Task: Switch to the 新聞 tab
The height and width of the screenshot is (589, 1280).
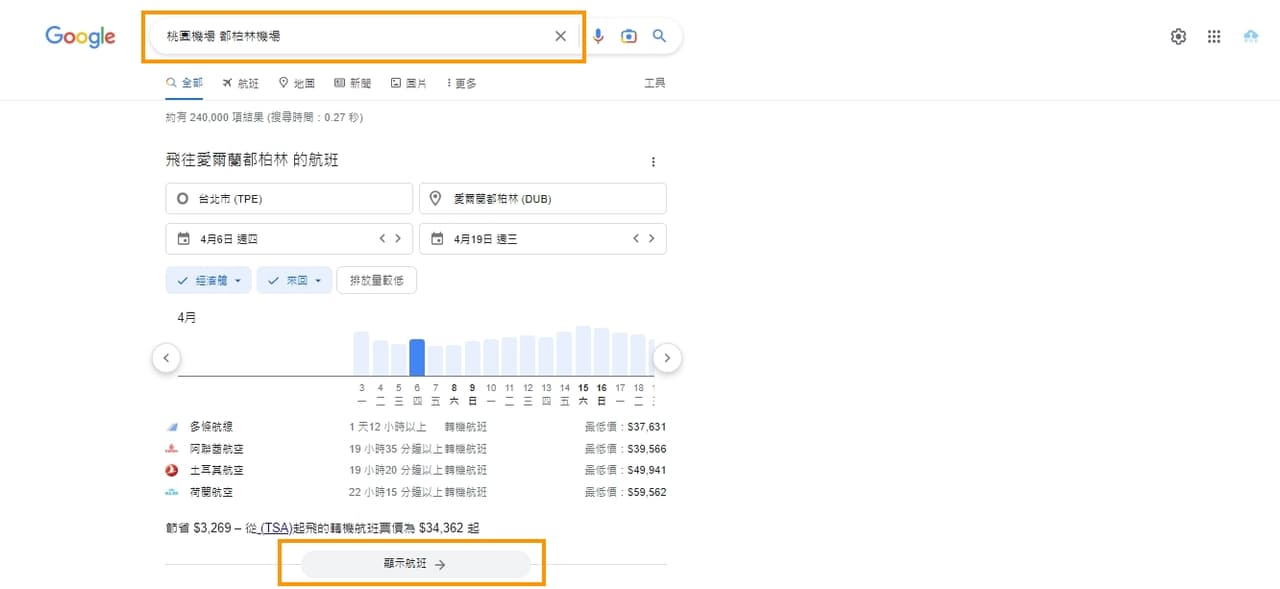Action: click(x=353, y=83)
